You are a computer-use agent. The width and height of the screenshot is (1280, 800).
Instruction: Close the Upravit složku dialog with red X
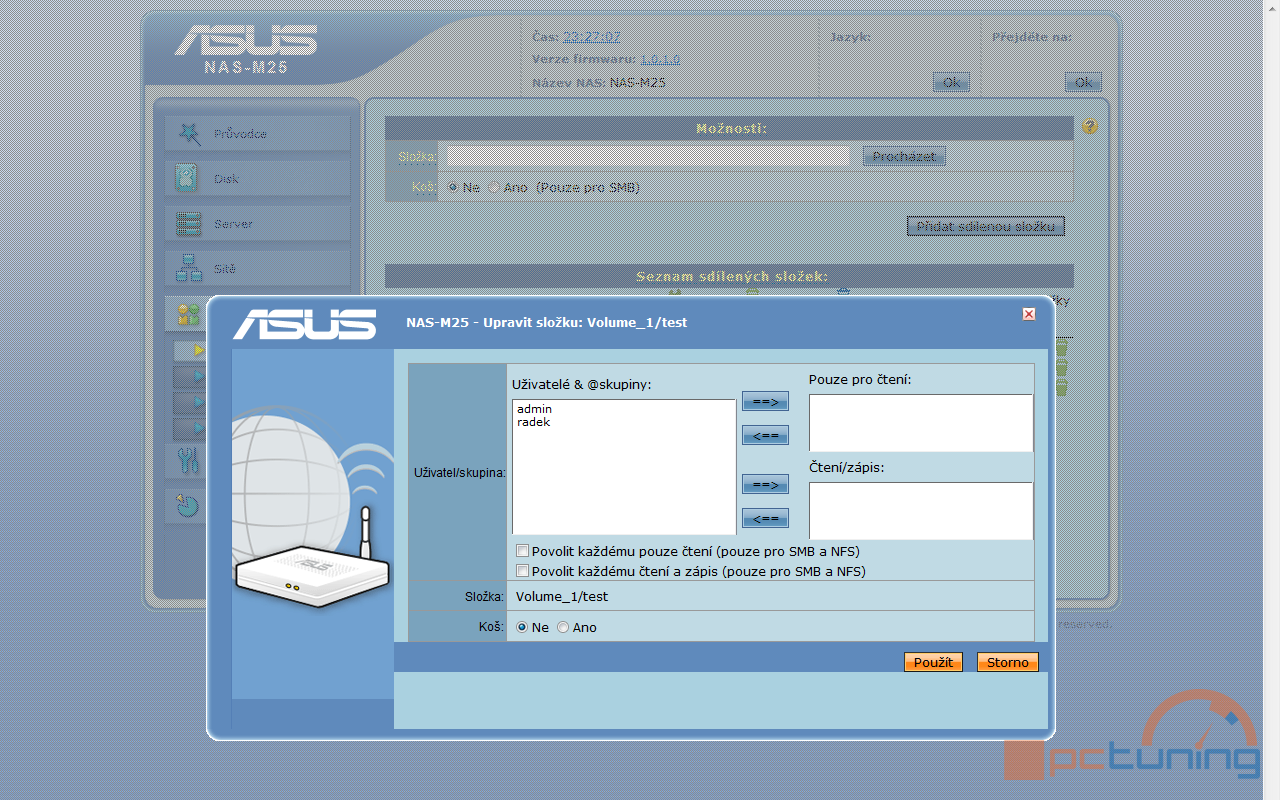[1028, 314]
